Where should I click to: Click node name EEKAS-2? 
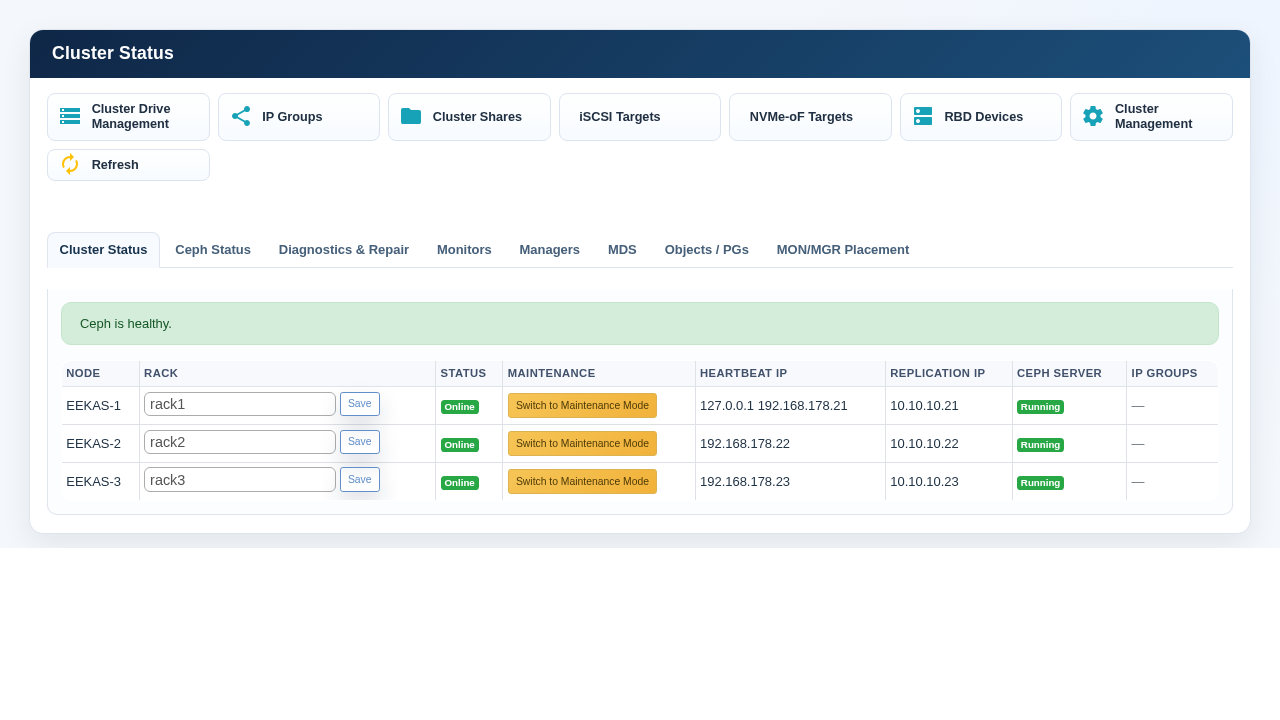pos(94,444)
